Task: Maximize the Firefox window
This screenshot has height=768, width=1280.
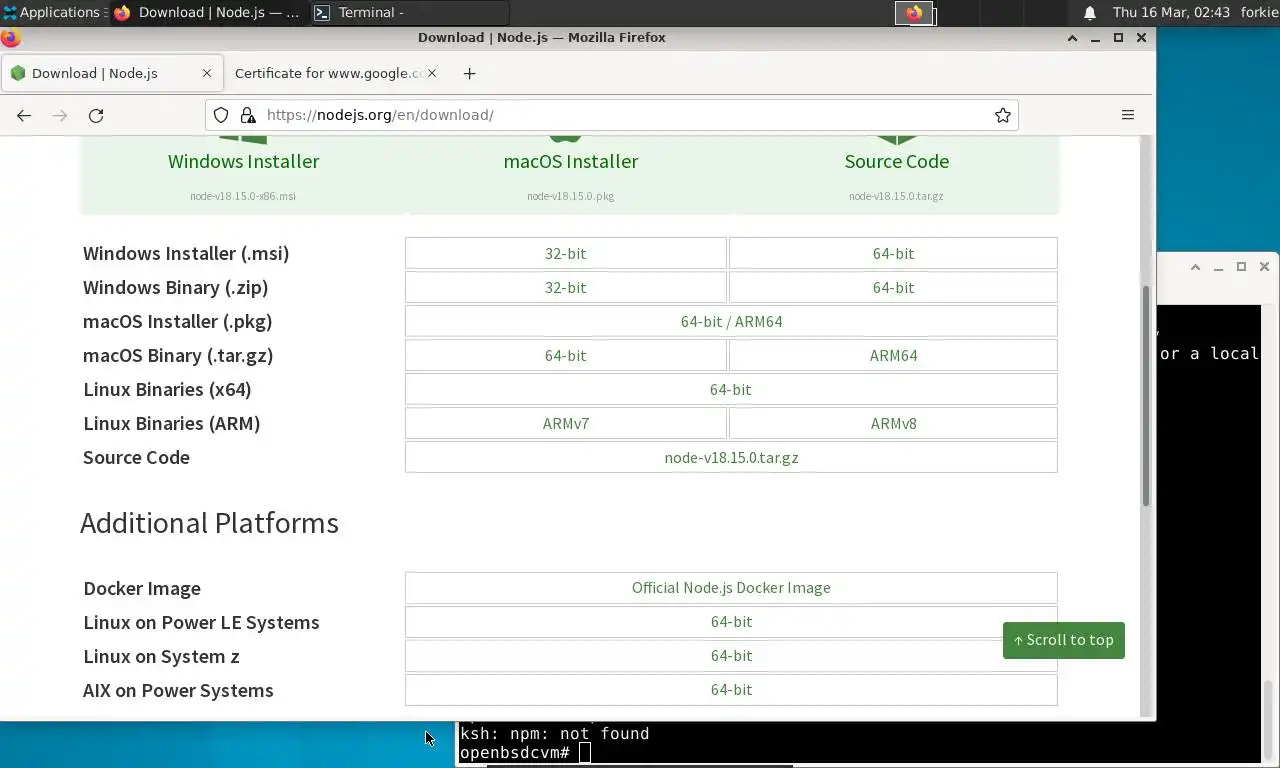Action: coord(1118,38)
